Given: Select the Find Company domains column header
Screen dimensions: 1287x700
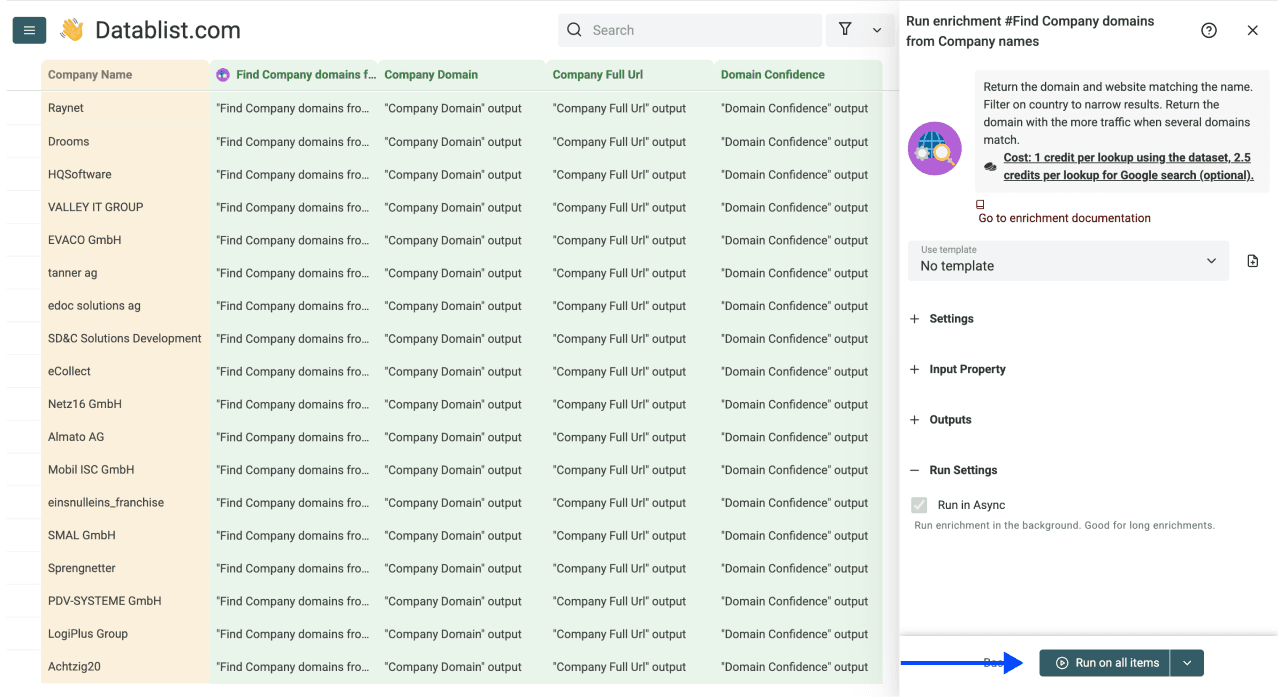Looking at the screenshot, I should point(294,75).
